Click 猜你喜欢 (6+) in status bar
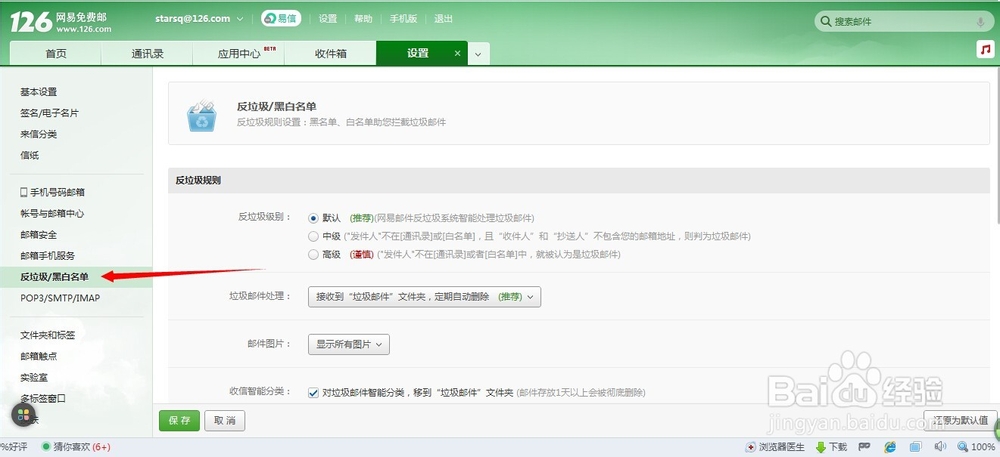1000x457 pixels. pos(76,447)
